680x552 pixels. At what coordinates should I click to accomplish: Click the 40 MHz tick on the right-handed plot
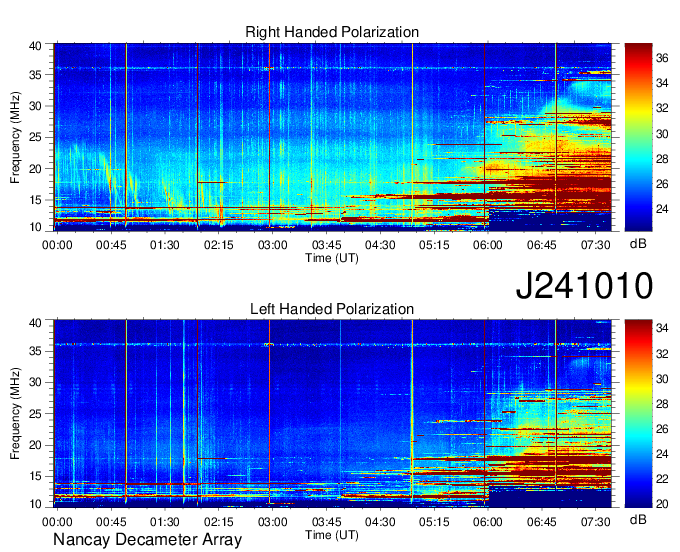35,46
